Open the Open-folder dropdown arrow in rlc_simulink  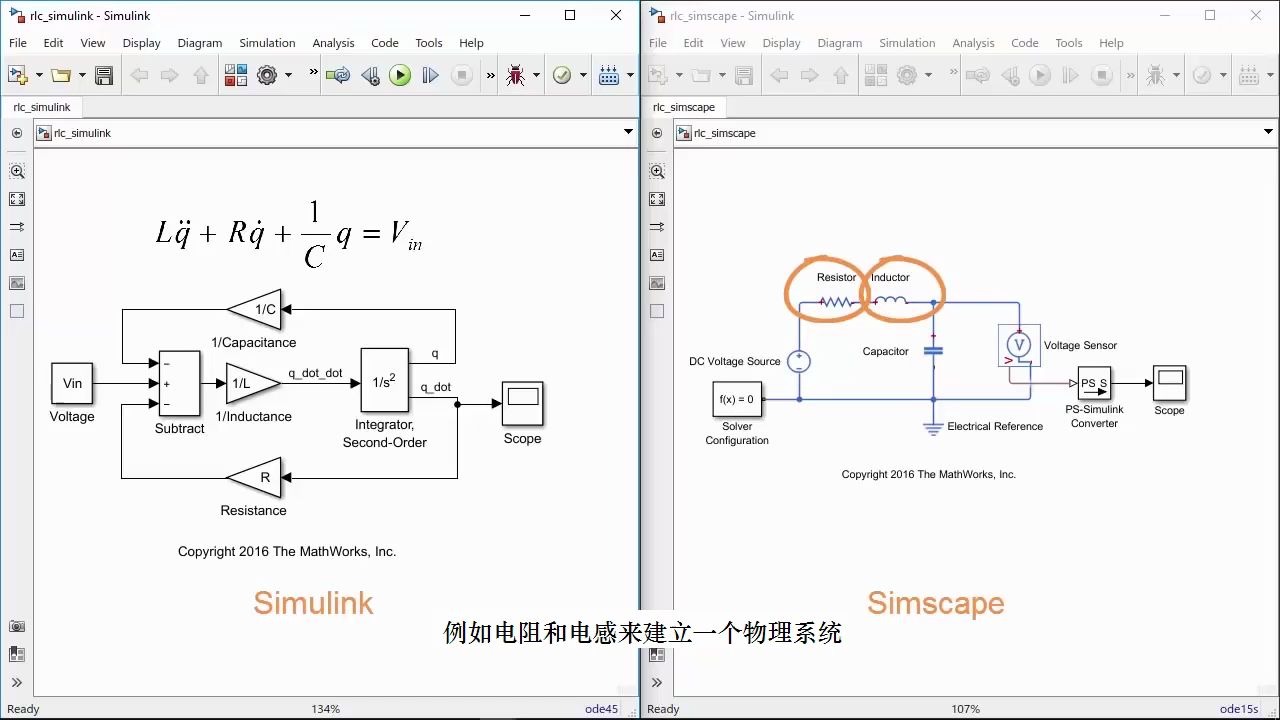(x=82, y=75)
